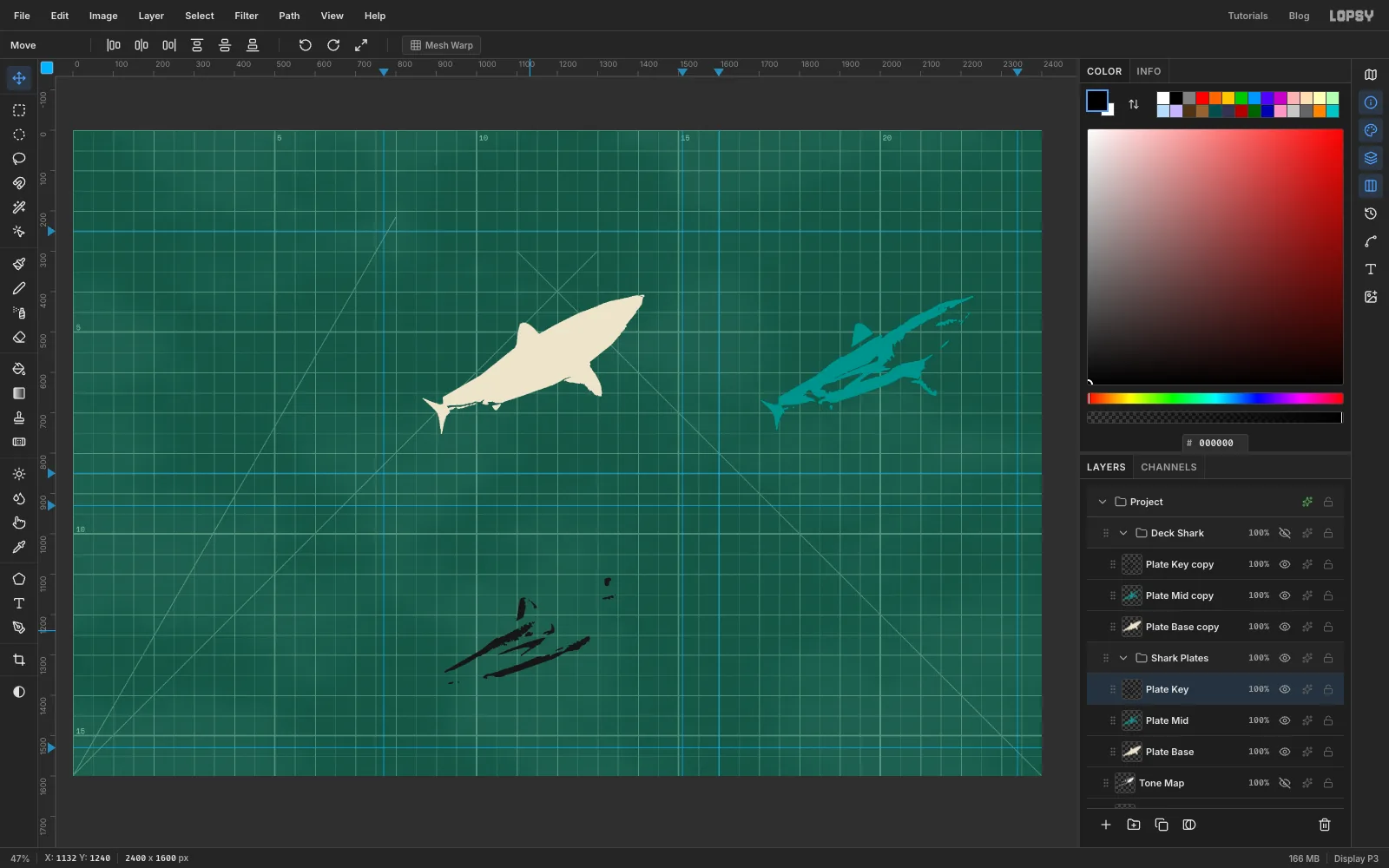Screen dimensions: 1389x868
Task: Create a new layer group folder
Action: (x=1134, y=825)
